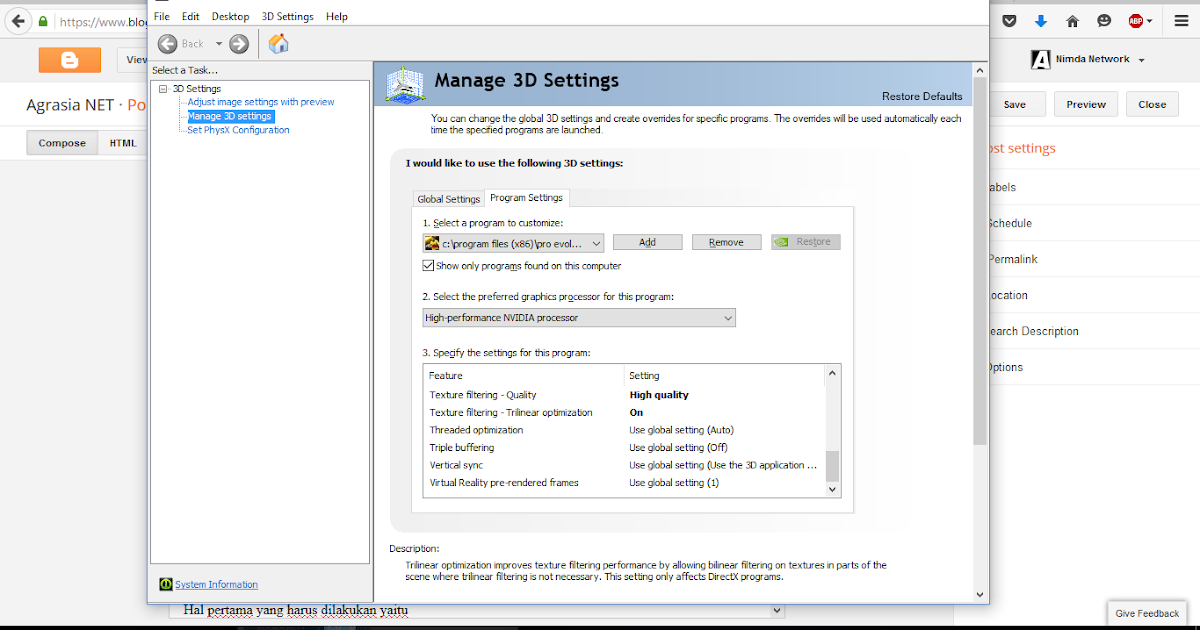This screenshot has height=630, width=1200.
Task: Click the program icon in program selector
Action: point(432,242)
